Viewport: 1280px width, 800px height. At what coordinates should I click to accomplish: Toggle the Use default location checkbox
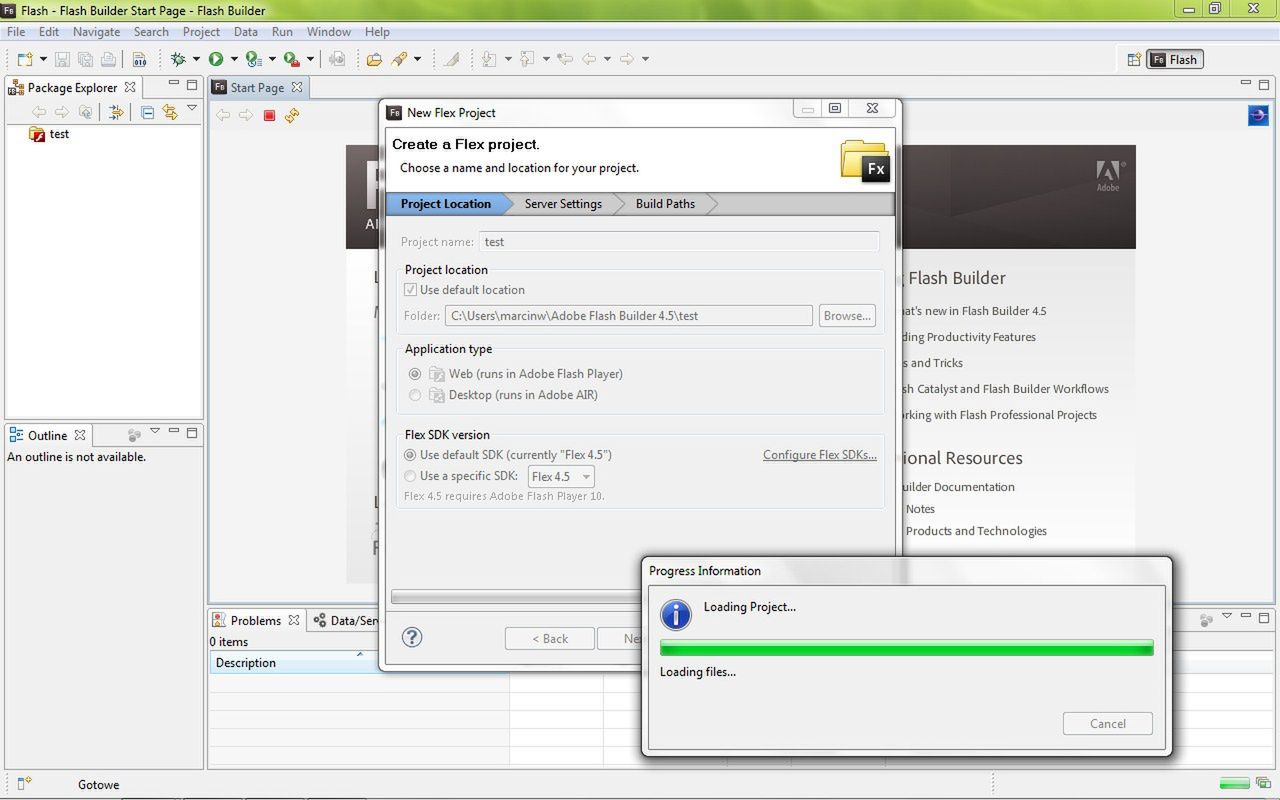[x=410, y=290]
